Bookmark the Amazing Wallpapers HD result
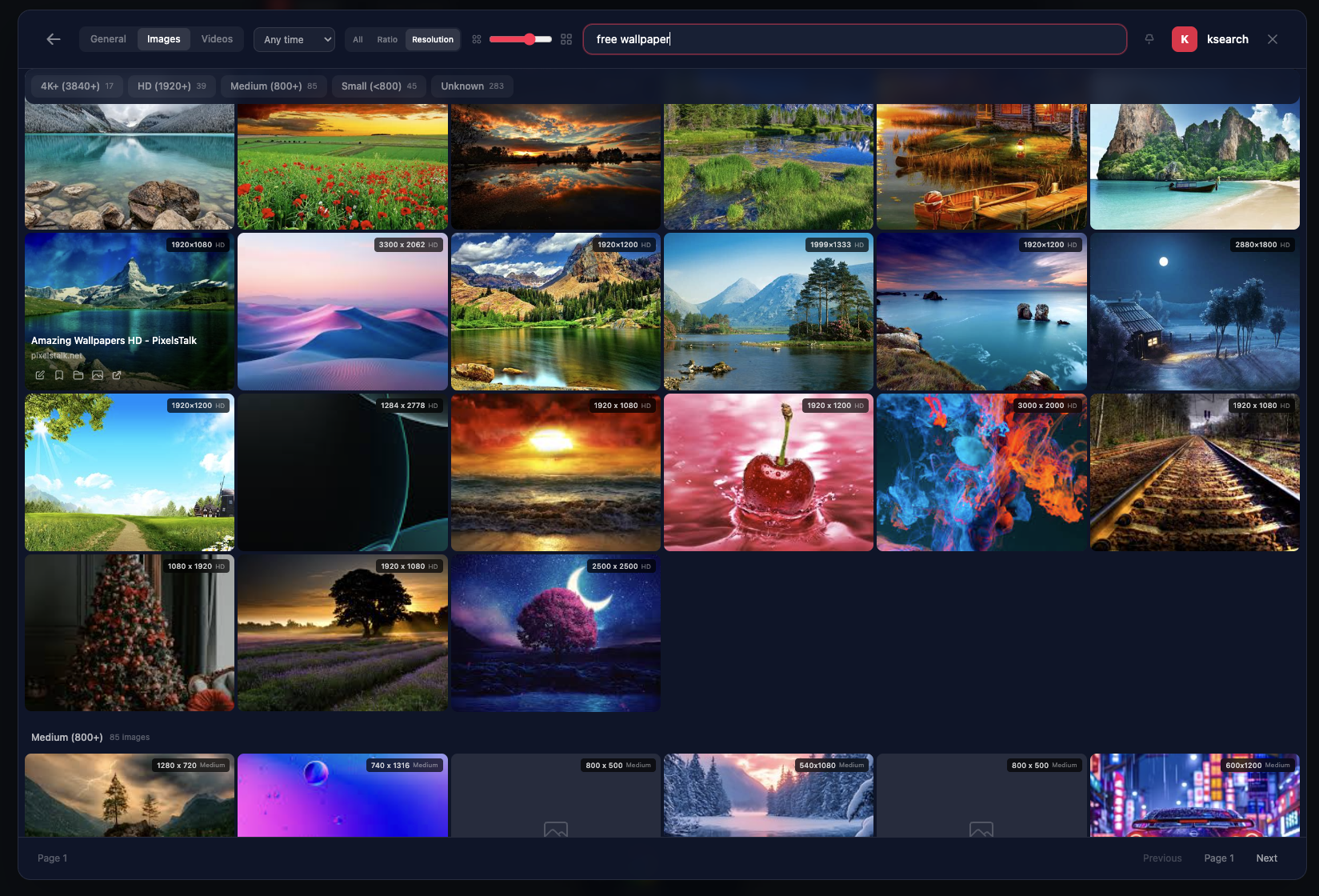The height and width of the screenshot is (896, 1319). [x=58, y=374]
